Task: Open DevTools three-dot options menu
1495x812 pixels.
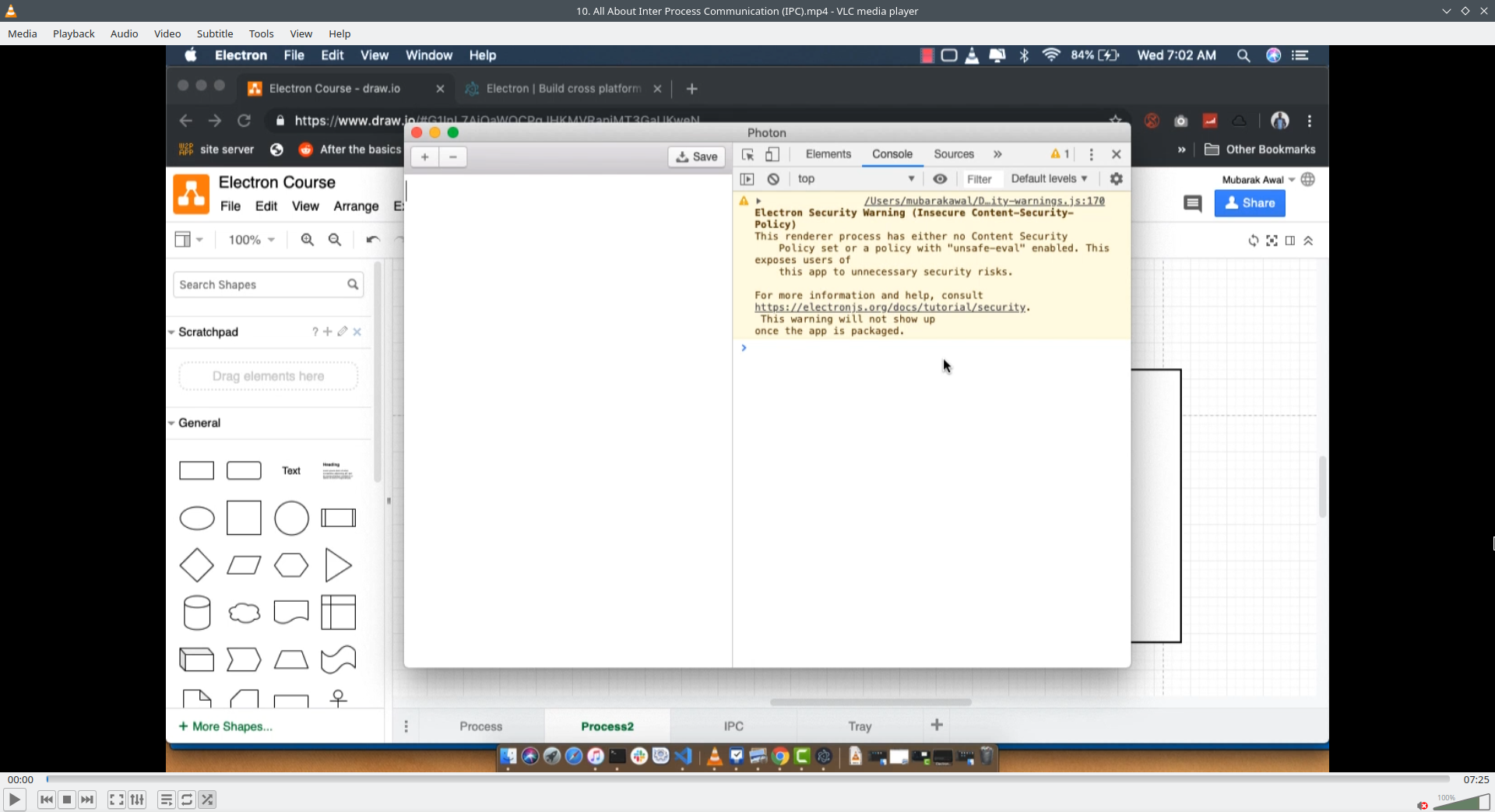Action: click(1091, 154)
